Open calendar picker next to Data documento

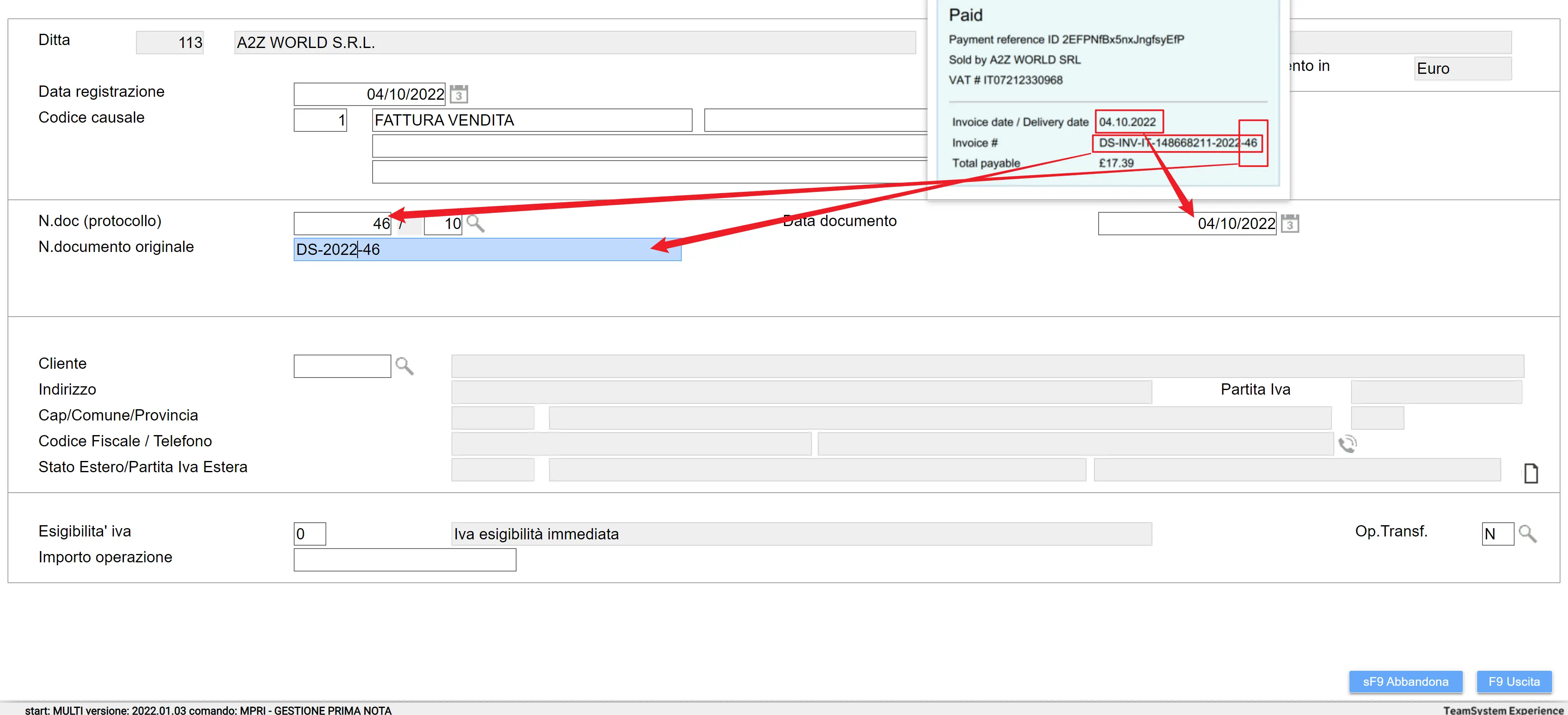click(x=1289, y=223)
